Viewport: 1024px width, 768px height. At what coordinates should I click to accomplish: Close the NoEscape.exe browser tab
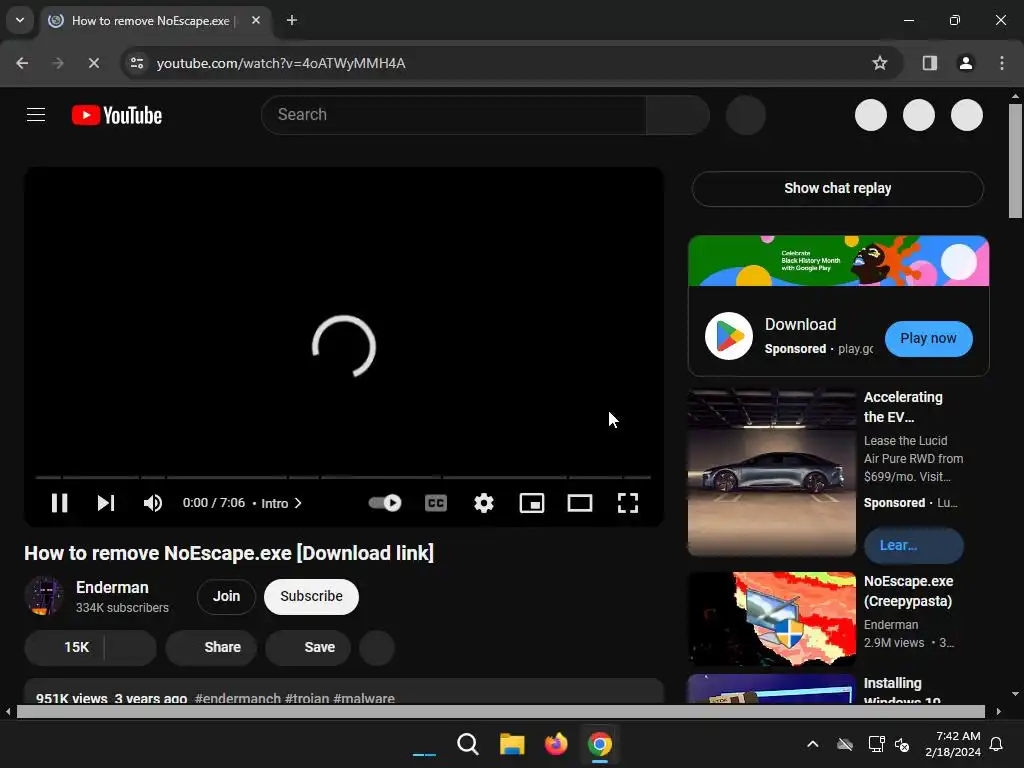[x=256, y=20]
